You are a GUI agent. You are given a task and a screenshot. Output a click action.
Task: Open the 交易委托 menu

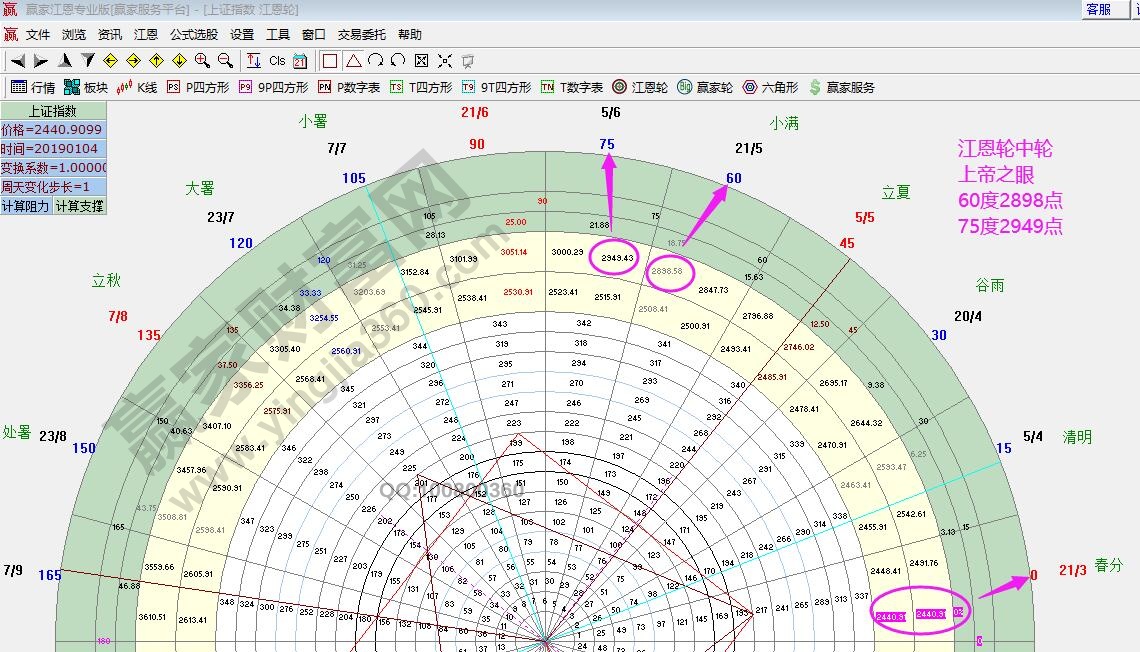click(361, 34)
